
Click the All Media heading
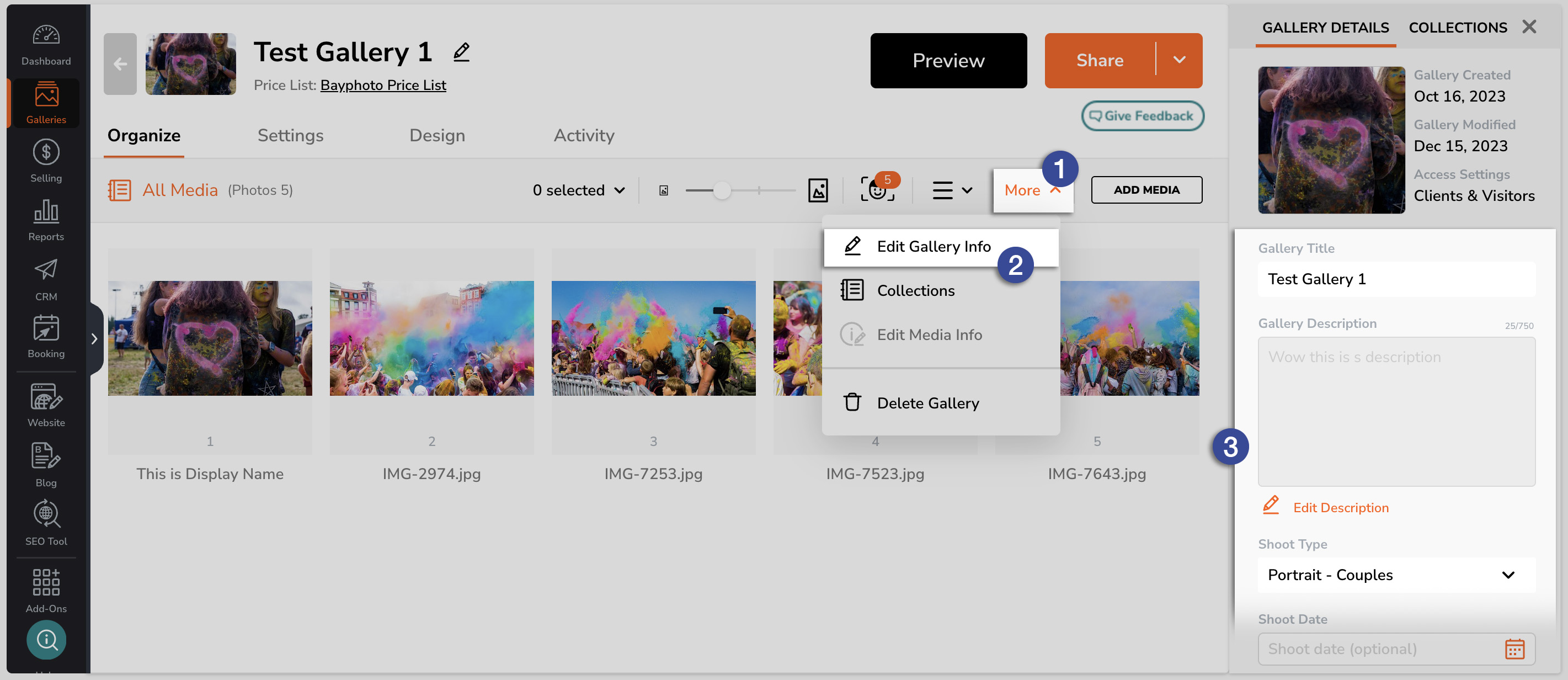(x=180, y=190)
